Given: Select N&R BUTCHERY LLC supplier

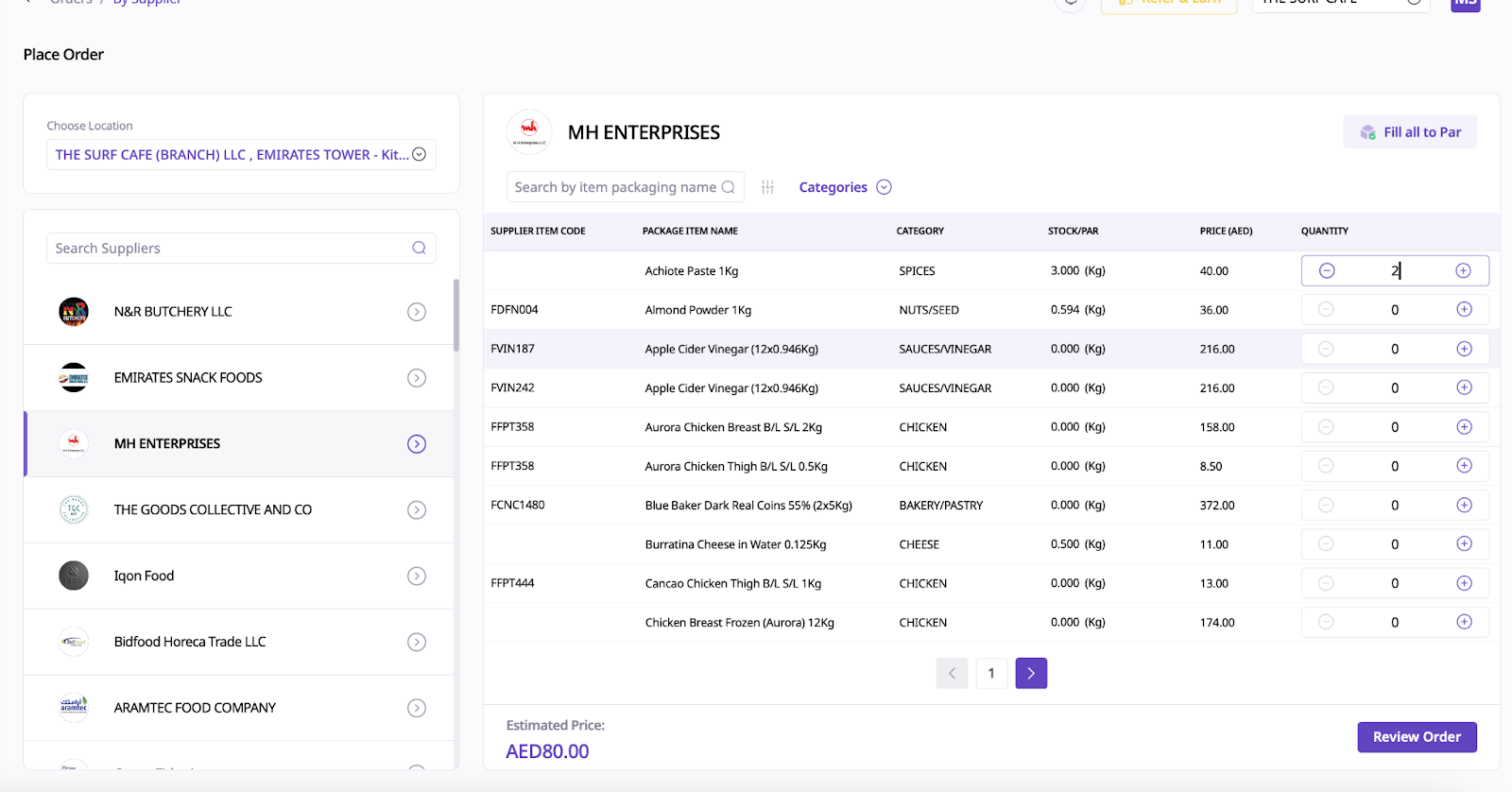Looking at the screenshot, I should pyautogui.click(x=239, y=312).
